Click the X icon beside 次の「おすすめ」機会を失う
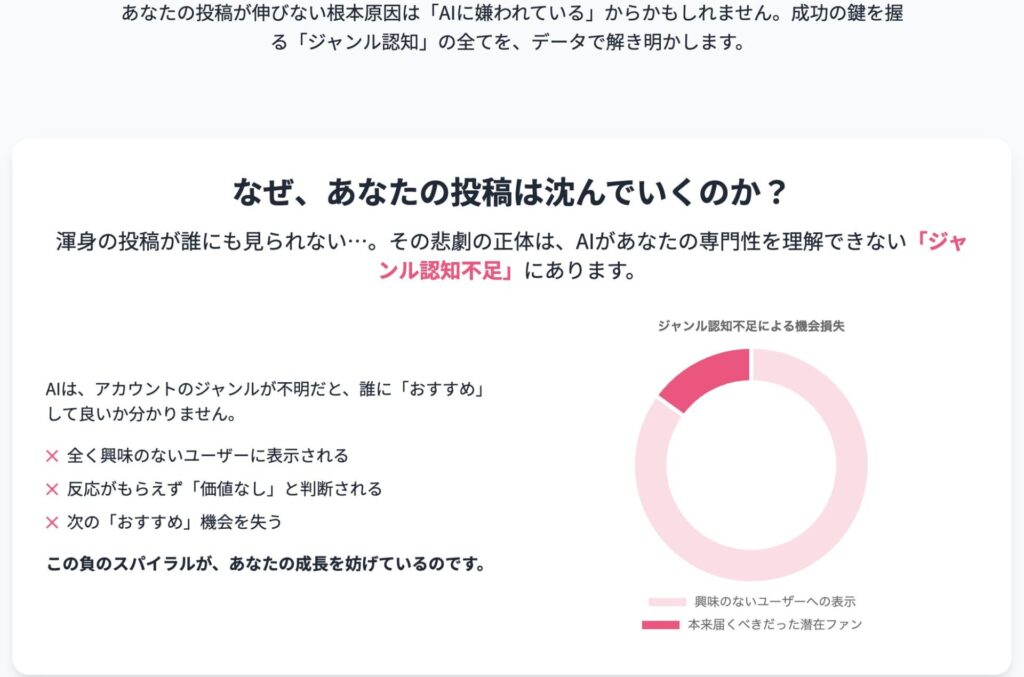The width and height of the screenshot is (1024, 677). tap(52, 522)
